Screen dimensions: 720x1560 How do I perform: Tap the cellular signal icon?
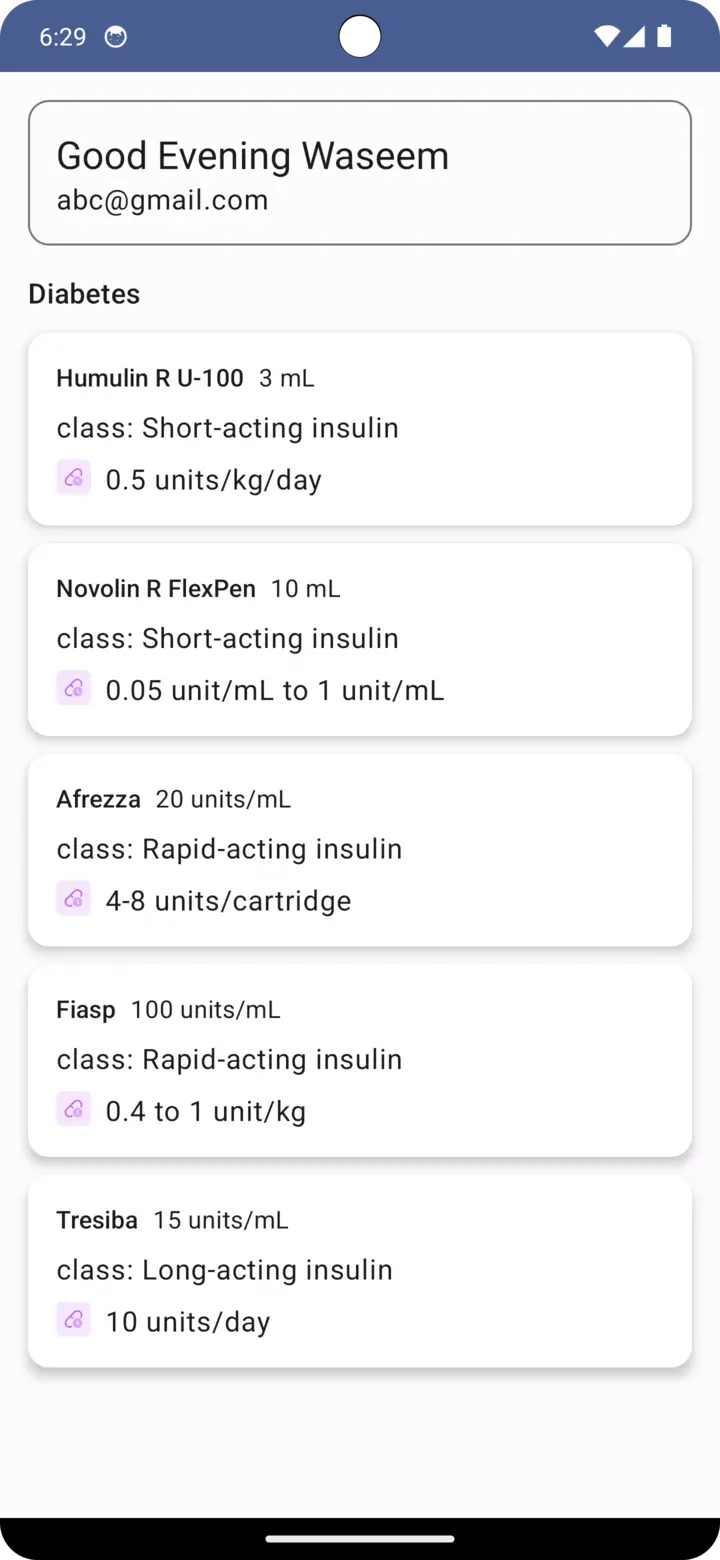click(634, 37)
